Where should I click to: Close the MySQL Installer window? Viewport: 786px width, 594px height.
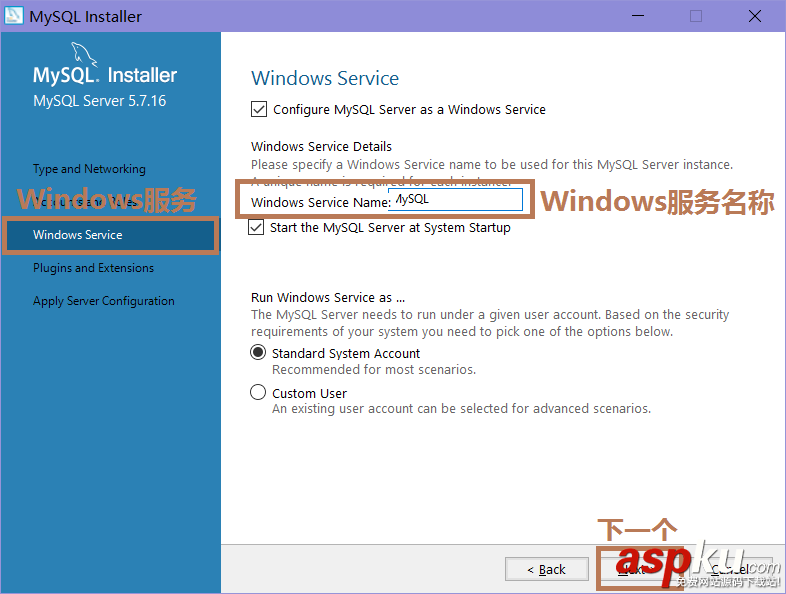(754, 16)
